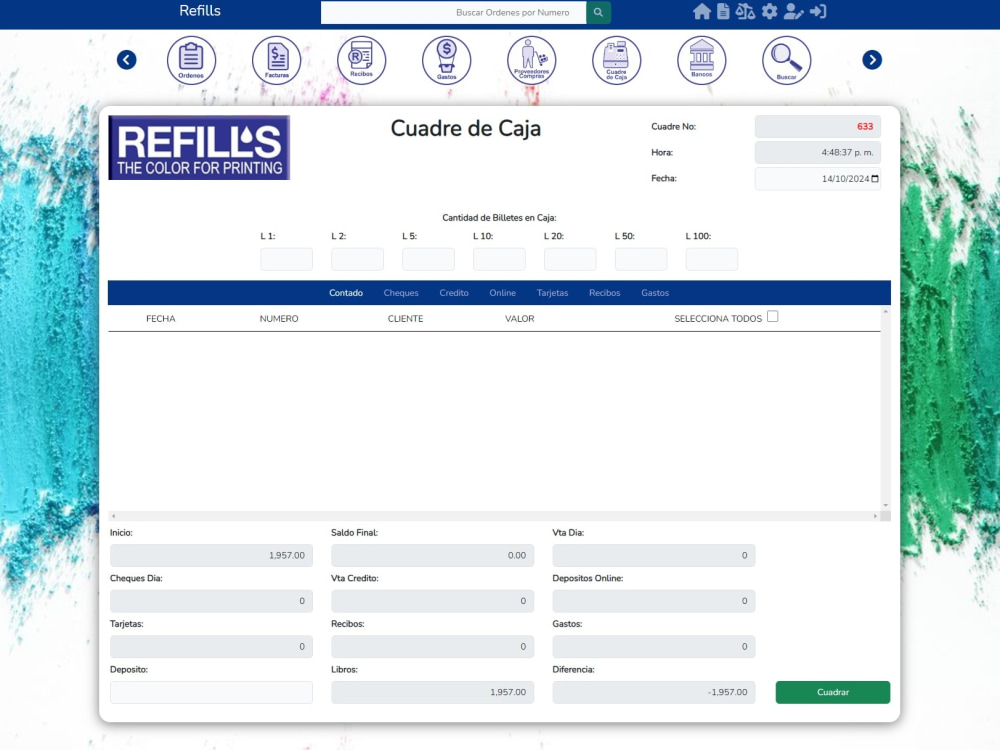1000x750 pixels.
Task: Focus the L 10 bills field
Action: (x=499, y=260)
